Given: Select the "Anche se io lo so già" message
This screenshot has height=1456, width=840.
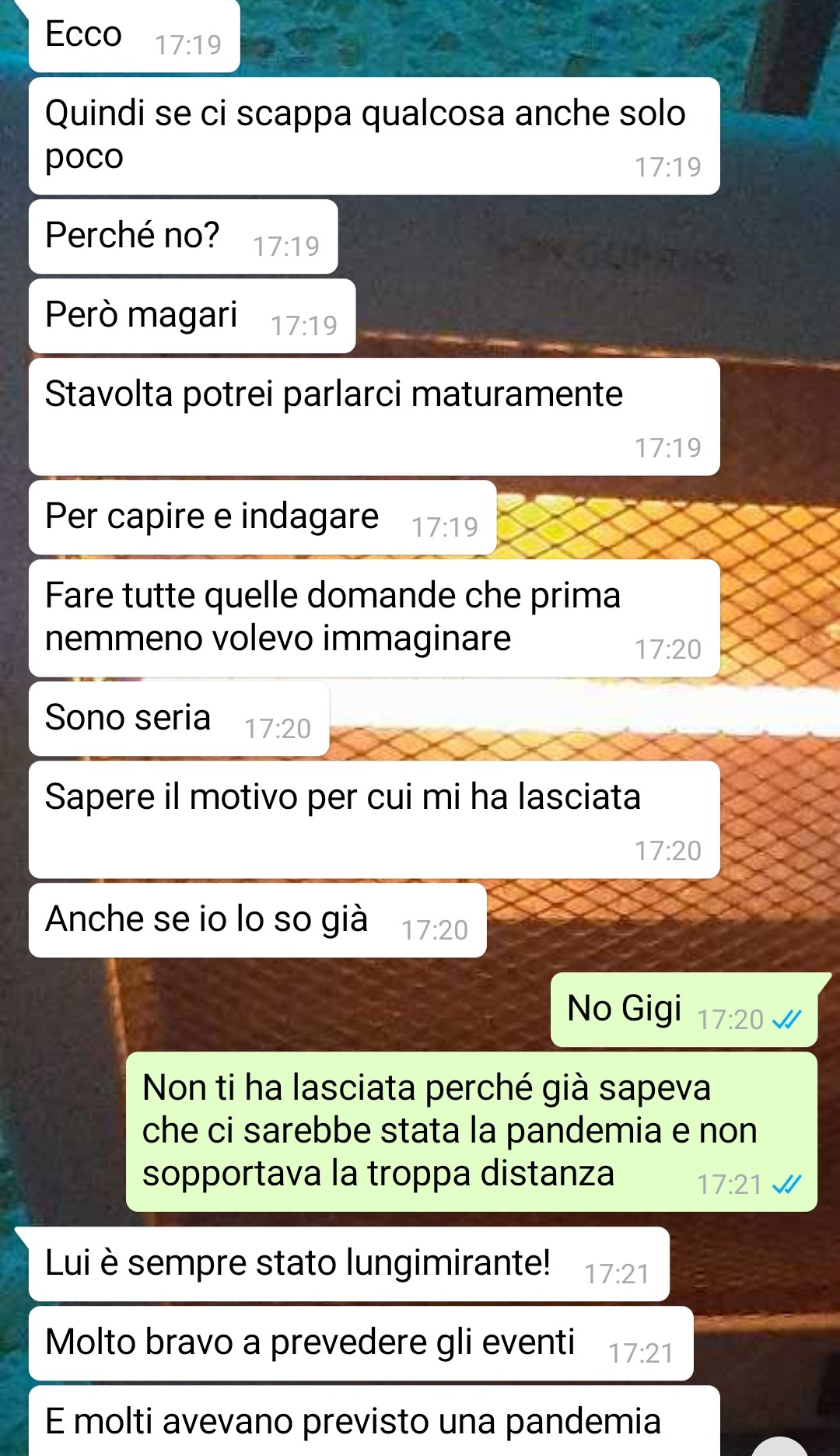Looking at the screenshot, I should click(x=257, y=920).
